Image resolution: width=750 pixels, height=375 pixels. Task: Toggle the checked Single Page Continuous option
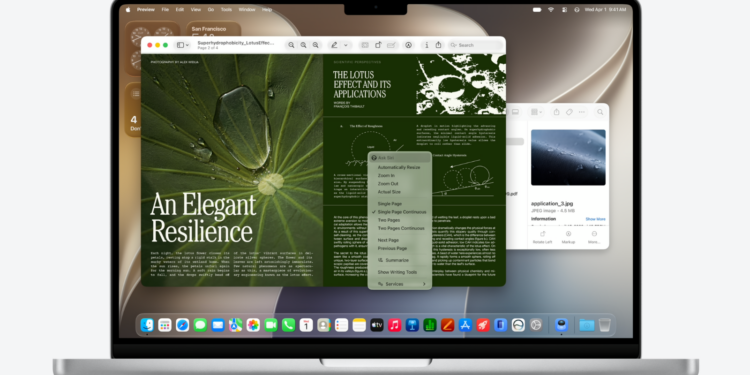coord(400,212)
